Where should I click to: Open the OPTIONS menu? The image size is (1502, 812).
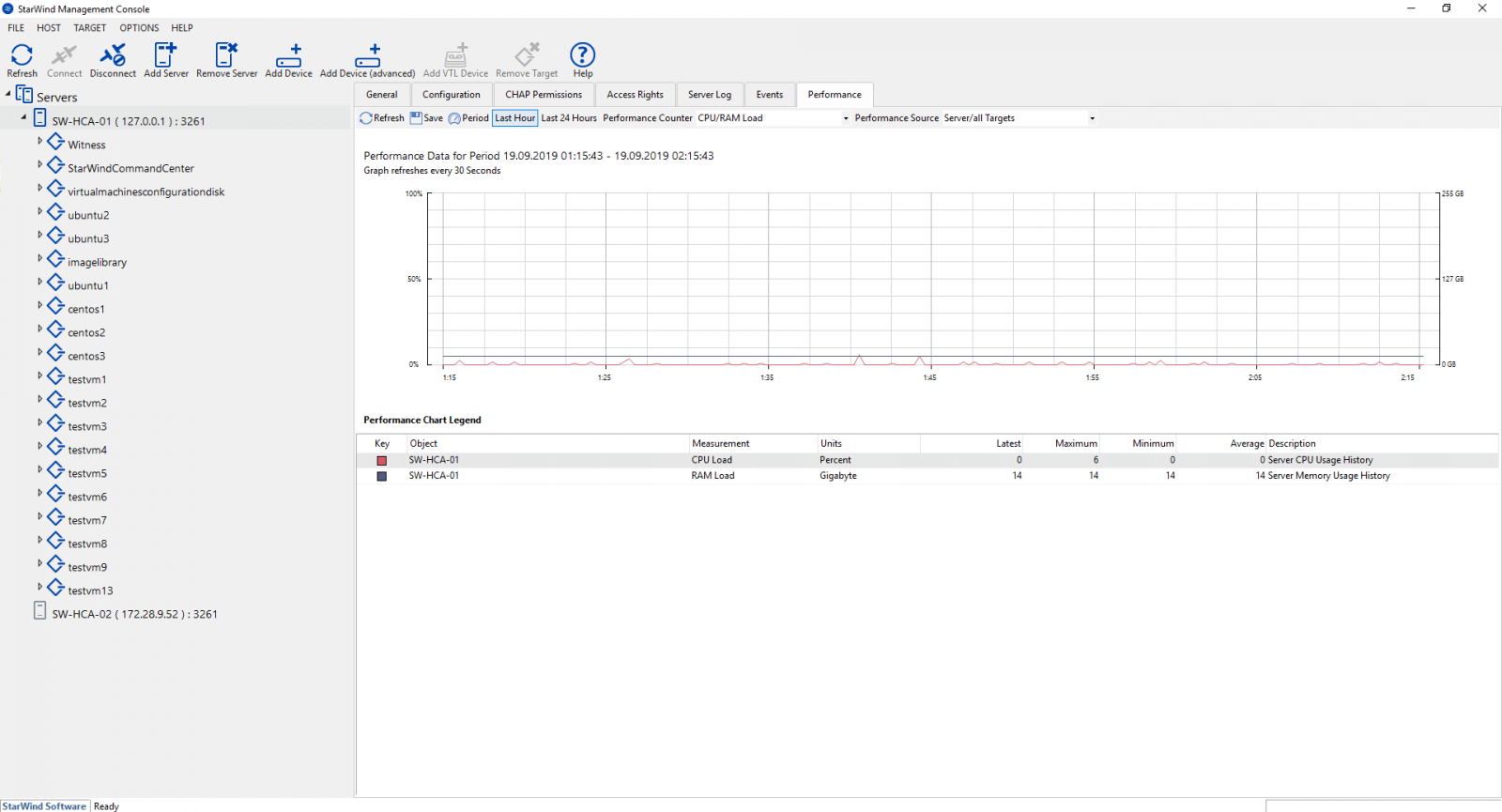[x=139, y=28]
